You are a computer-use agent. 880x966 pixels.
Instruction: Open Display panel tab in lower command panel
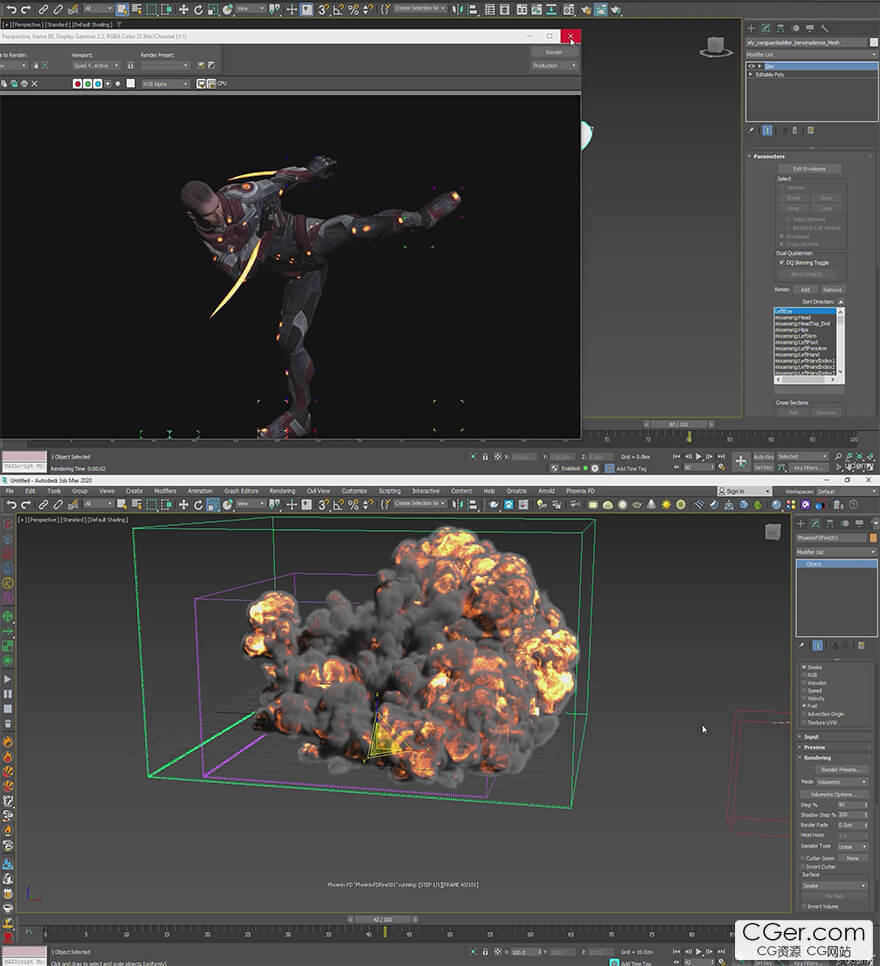point(859,523)
